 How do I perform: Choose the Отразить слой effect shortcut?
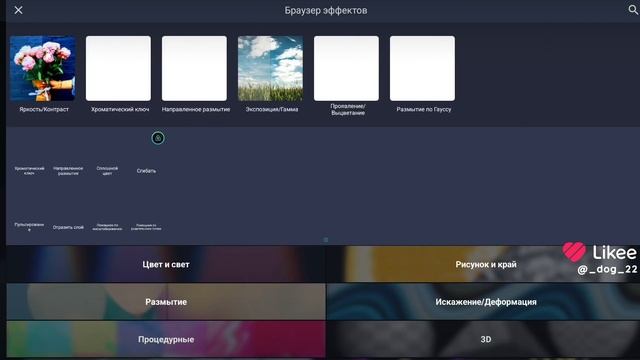[68, 227]
